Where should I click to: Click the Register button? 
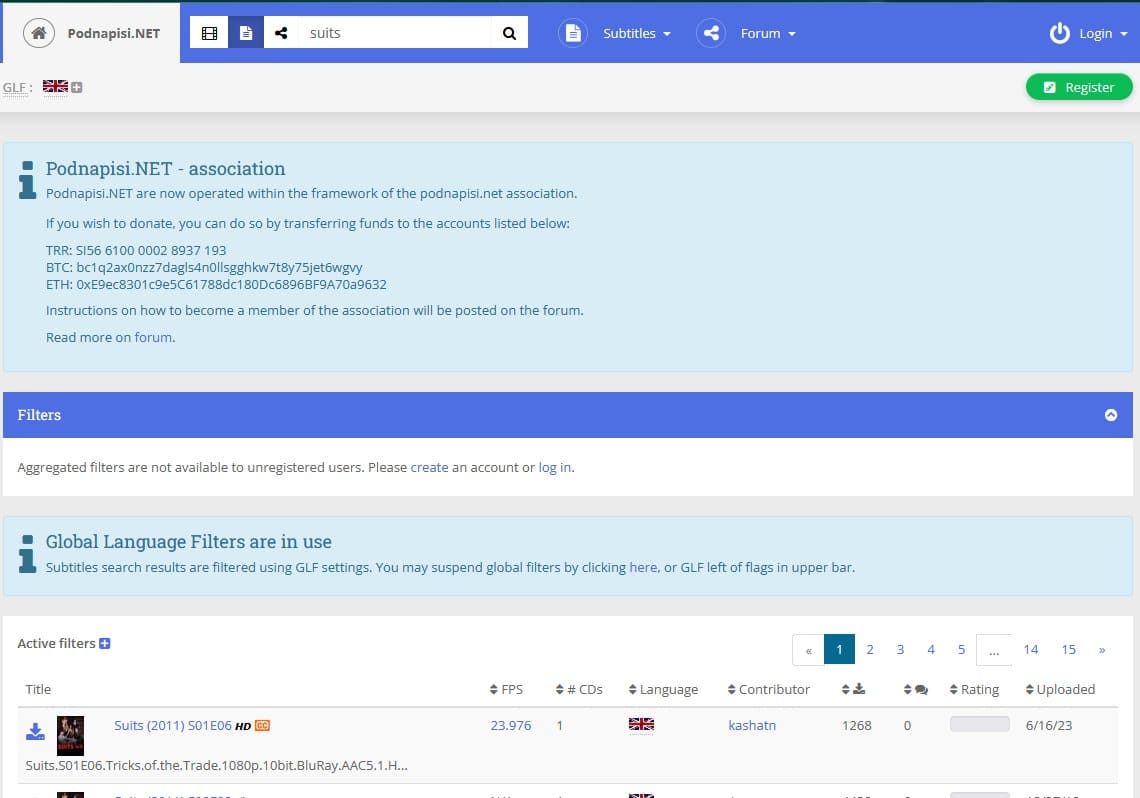tap(1079, 87)
